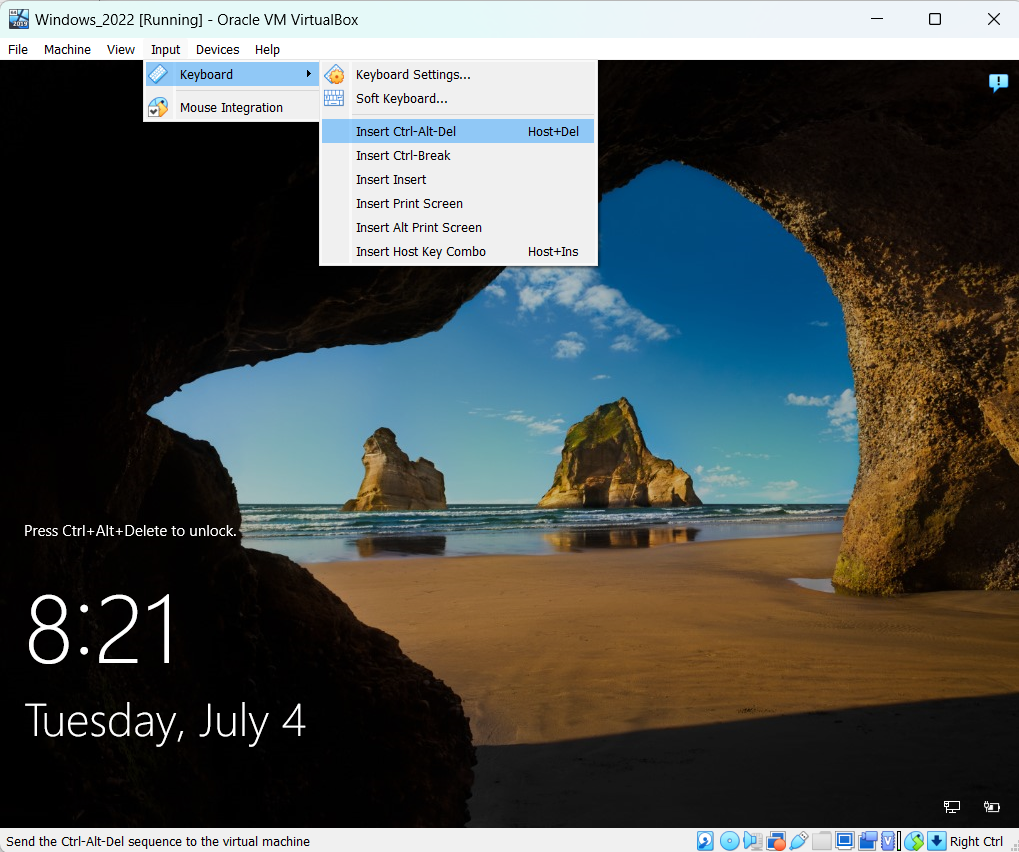The height and width of the screenshot is (852, 1019).
Task: Open the USB devices status icon
Action: (x=799, y=841)
